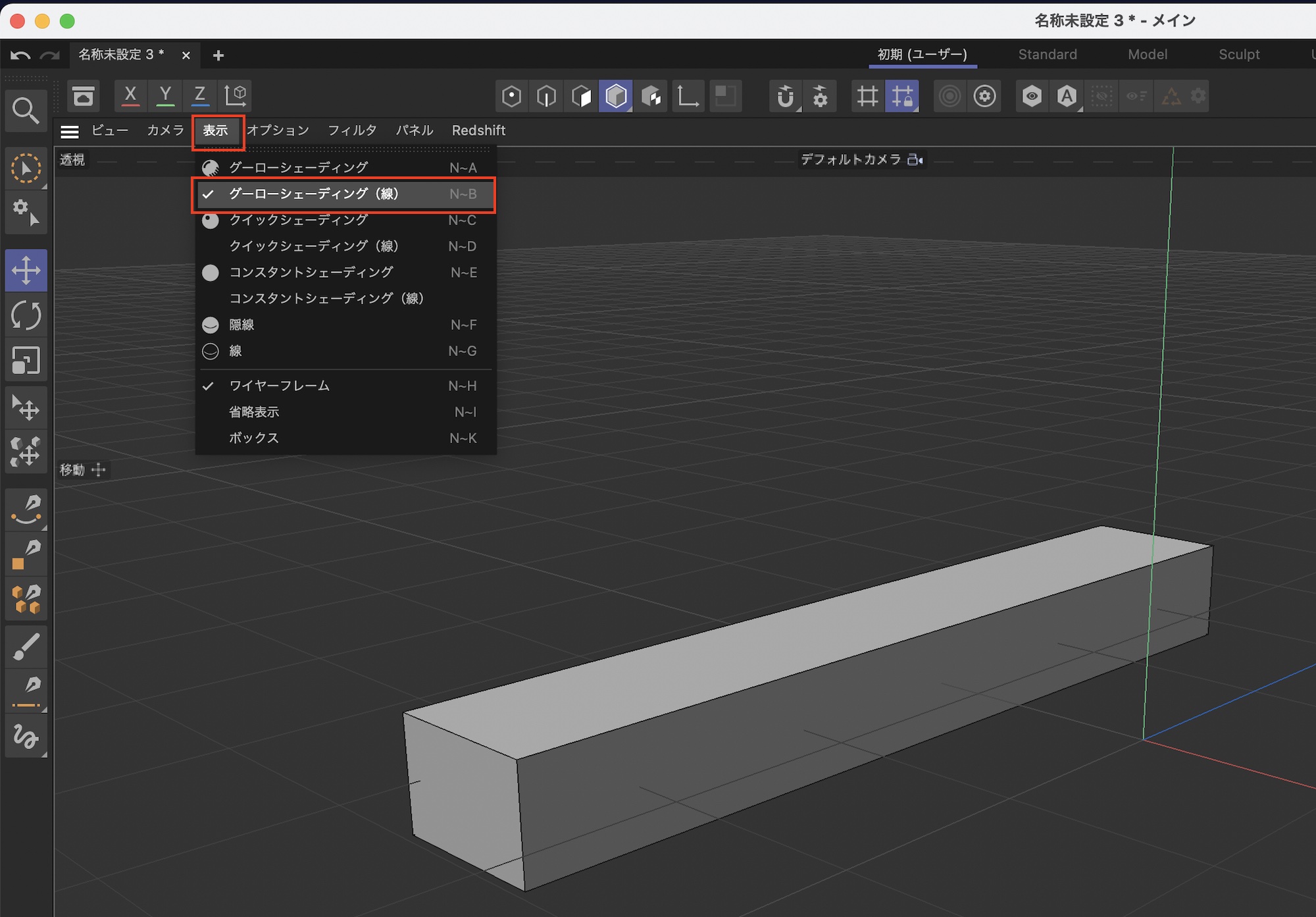The width and height of the screenshot is (1316, 917).
Task: Click the search magnifier icon
Action: (26, 111)
